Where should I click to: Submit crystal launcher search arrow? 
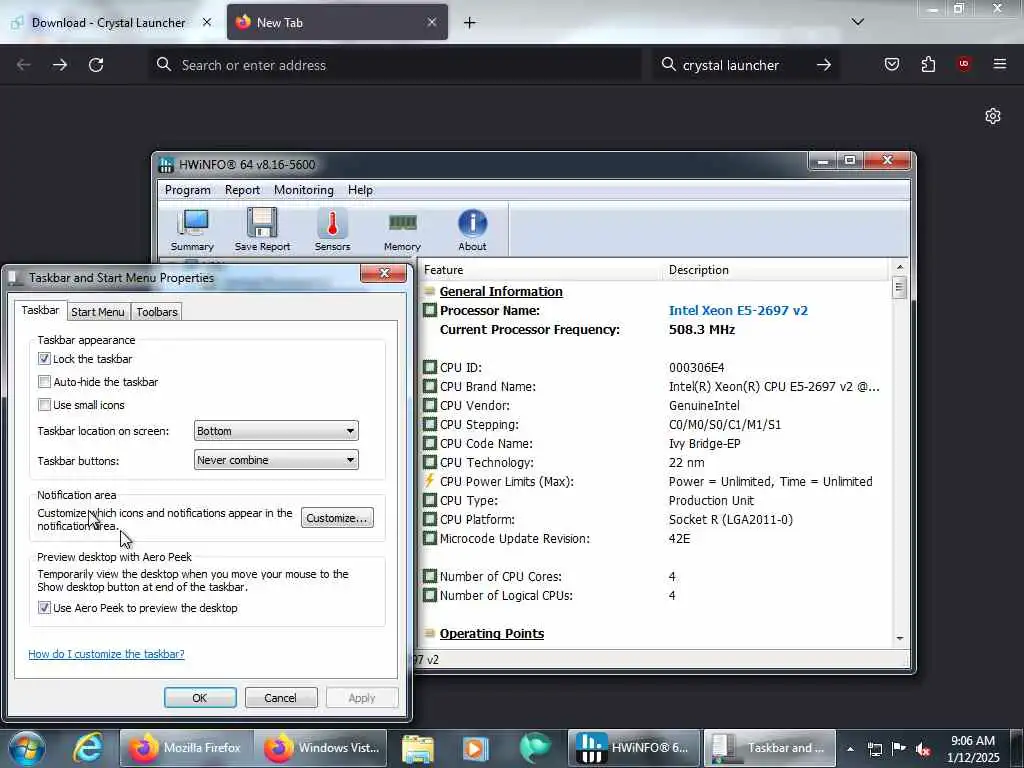(x=824, y=65)
